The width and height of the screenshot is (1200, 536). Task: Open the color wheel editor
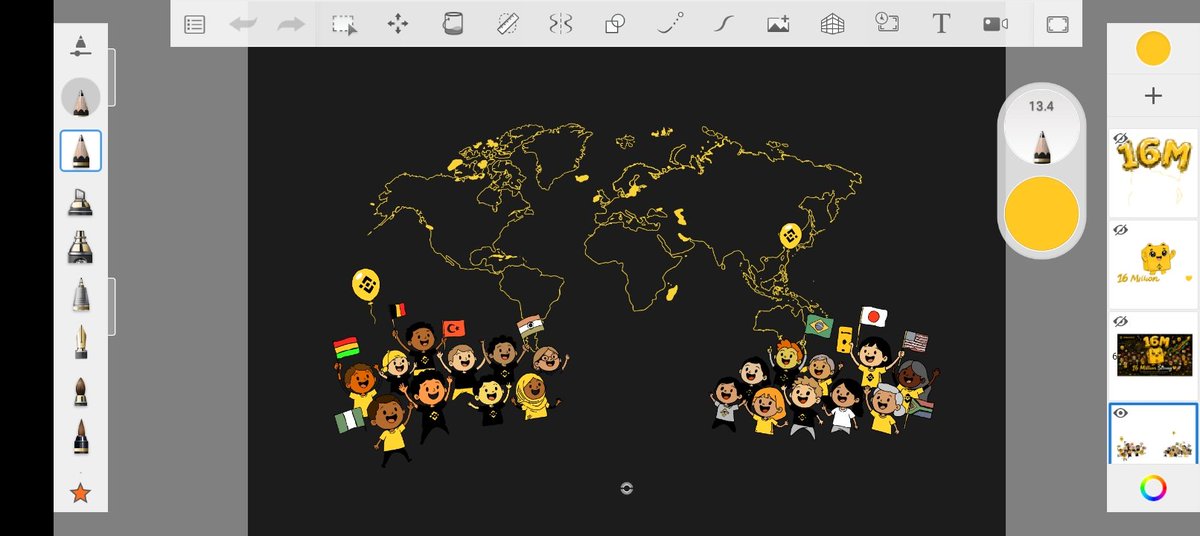(x=1153, y=488)
